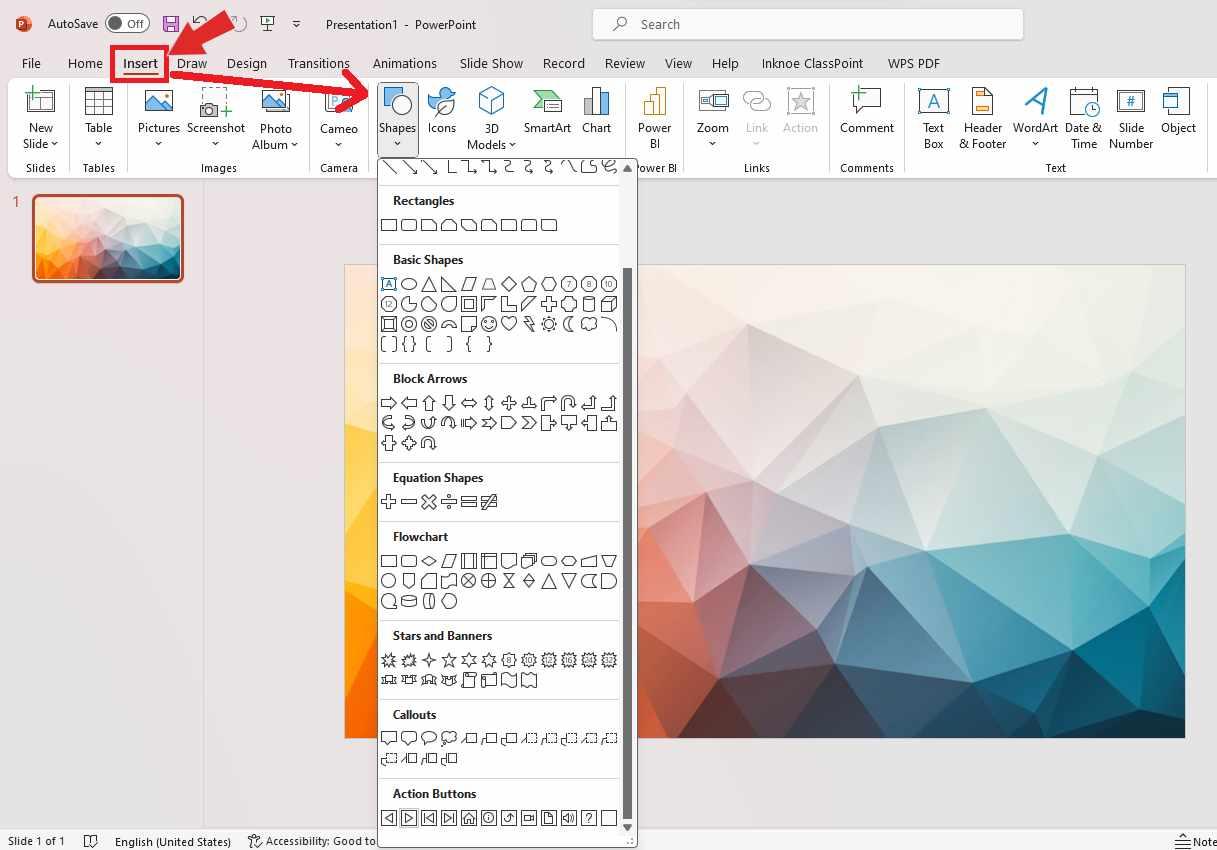The width and height of the screenshot is (1217, 850).
Task: Insert a SmartArt graphic
Action: (x=546, y=110)
